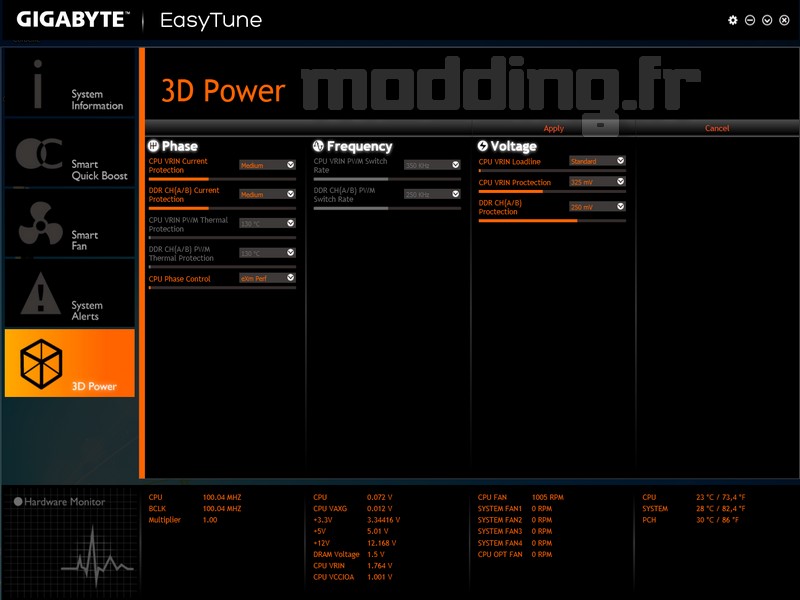Viewport: 800px width, 600px height.
Task: Open the CPU VRIN Current Protection dropdown
Action: (267, 165)
